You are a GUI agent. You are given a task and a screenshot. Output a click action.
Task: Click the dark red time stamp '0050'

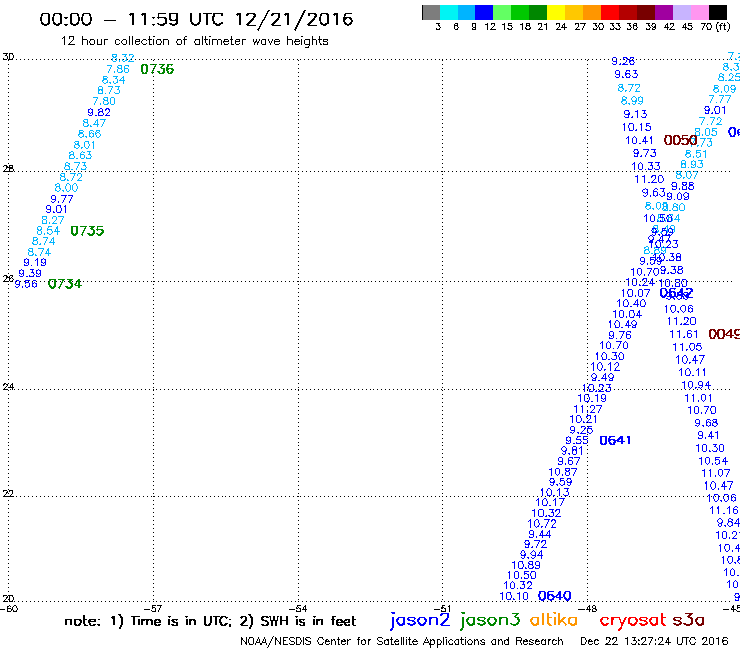click(x=680, y=140)
